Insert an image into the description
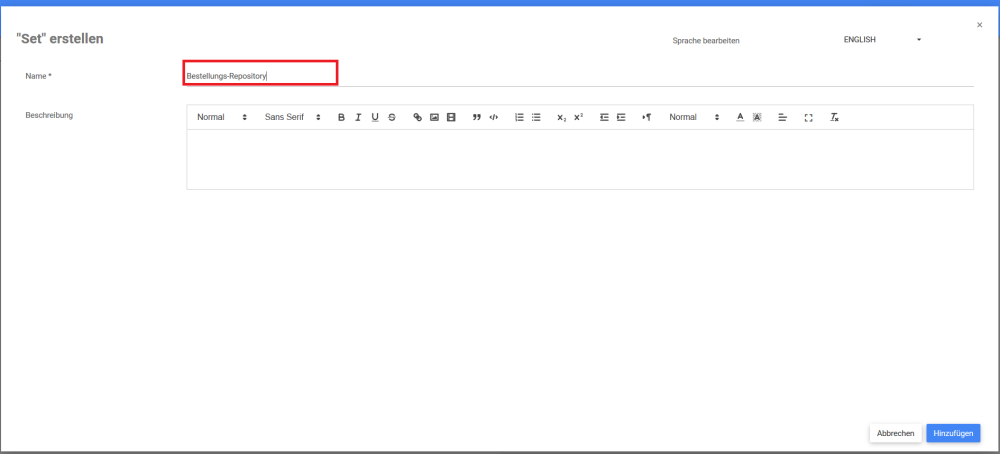The image size is (1000, 454). (x=434, y=117)
